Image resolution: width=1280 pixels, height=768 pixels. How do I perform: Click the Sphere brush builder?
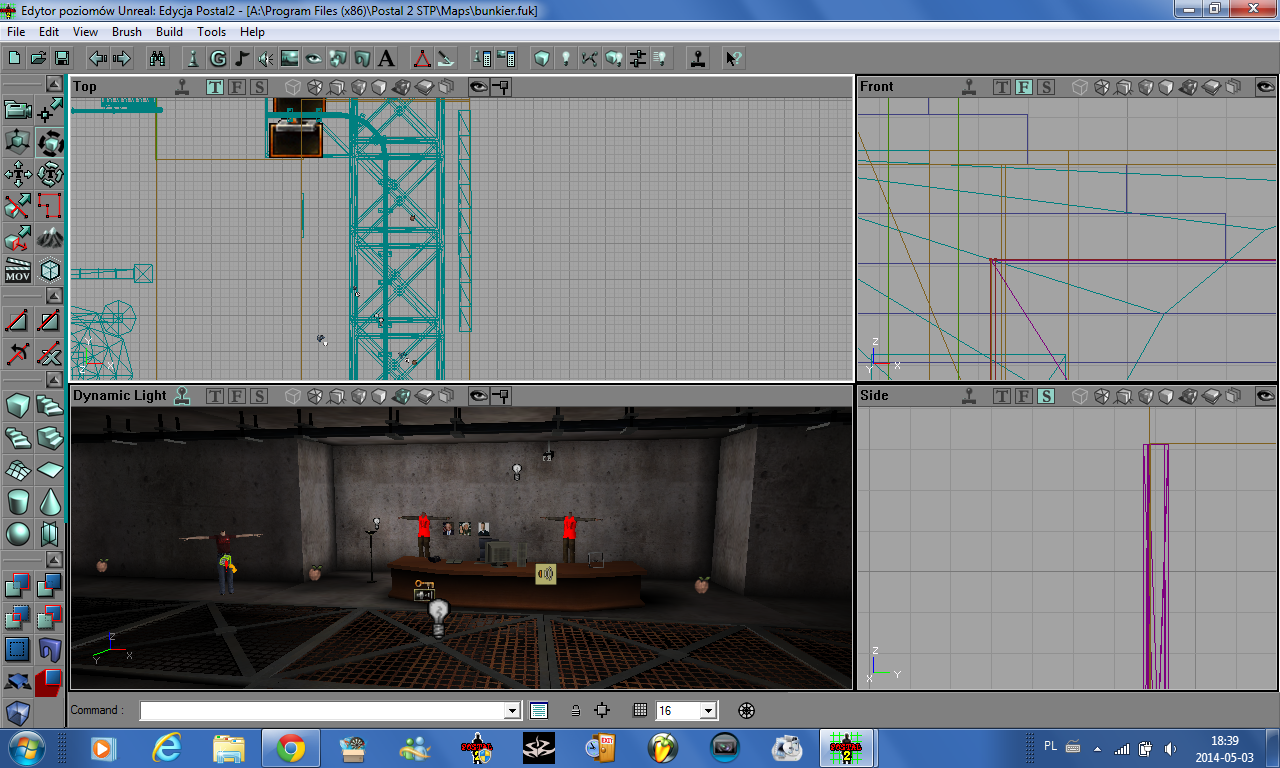pos(18,533)
